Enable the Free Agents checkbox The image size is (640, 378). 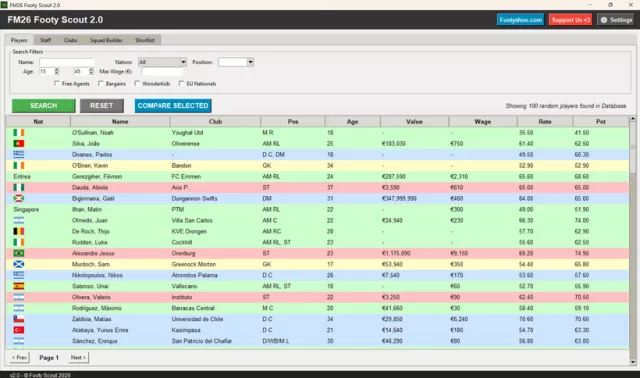click(x=57, y=83)
